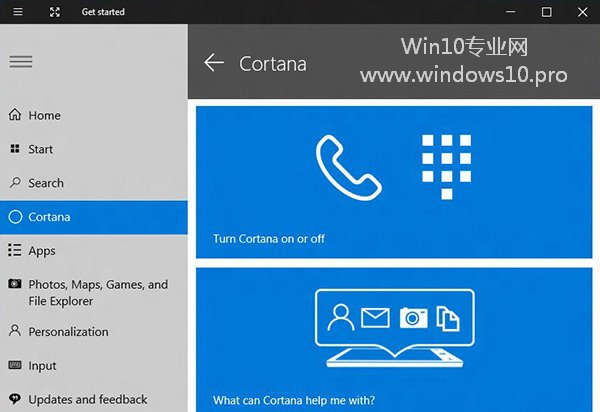Viewport: 600px width, 412px height.
Task: Click the Apps list icon
Action: pos(15,250)
